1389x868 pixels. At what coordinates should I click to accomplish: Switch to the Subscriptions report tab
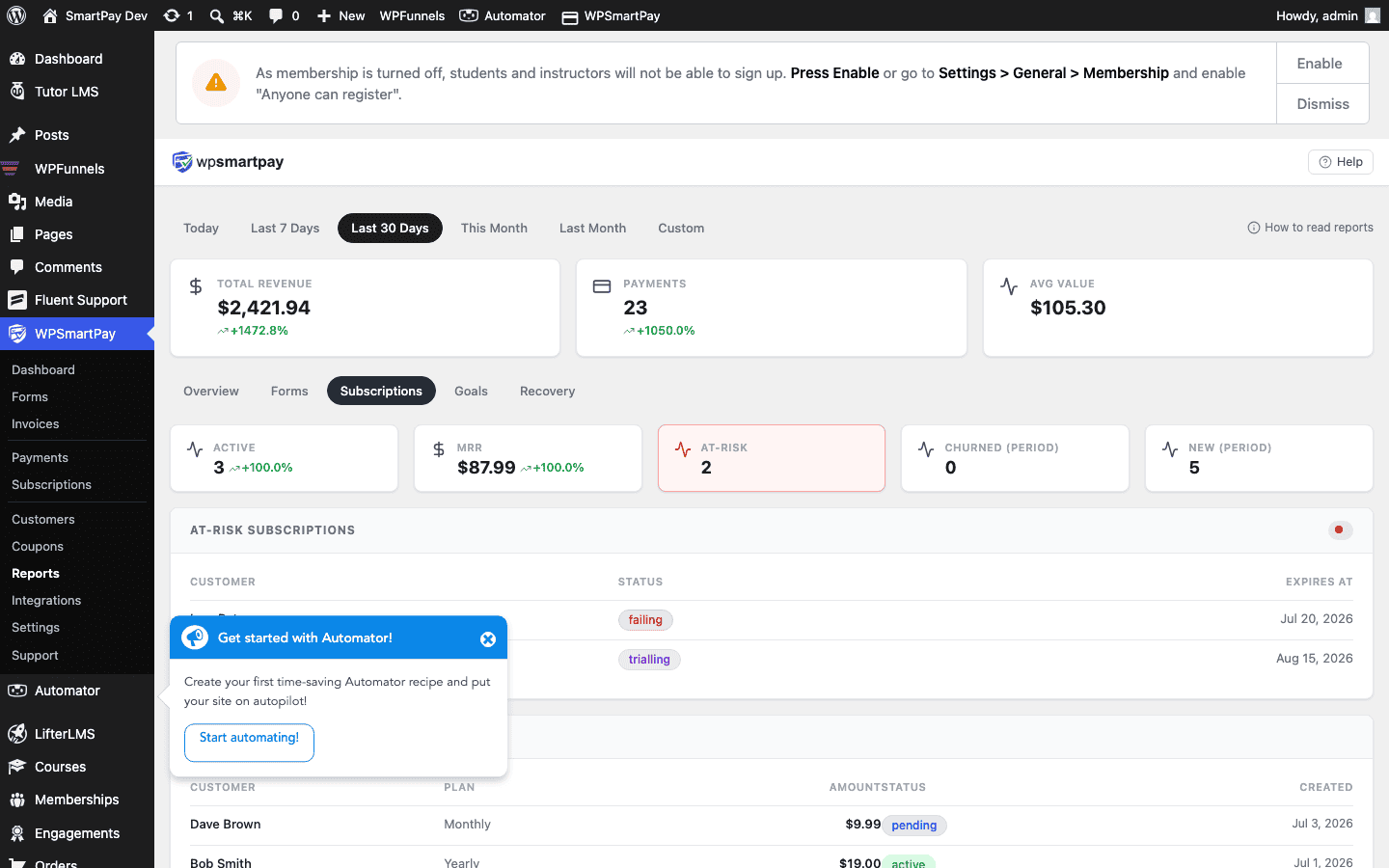point(381,391)
